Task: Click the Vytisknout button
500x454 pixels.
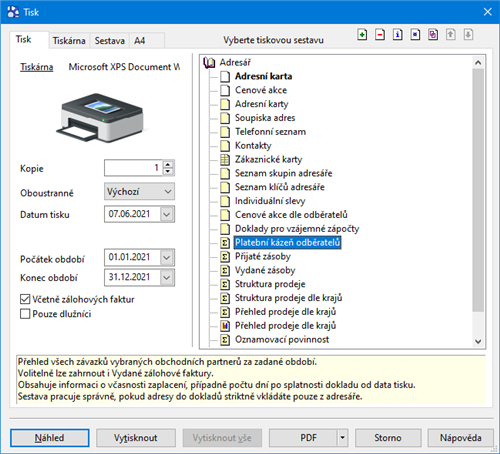Action: coord(136,438)
